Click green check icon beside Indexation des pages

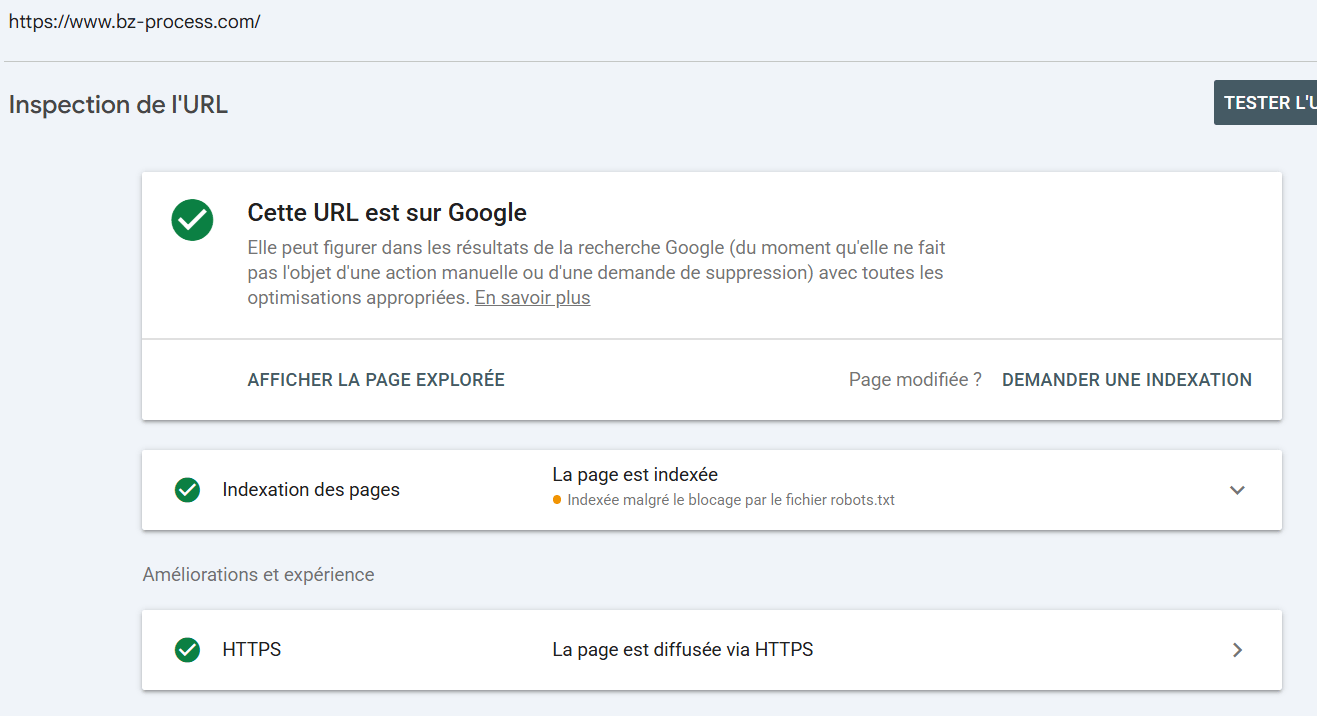coord(187,490)
